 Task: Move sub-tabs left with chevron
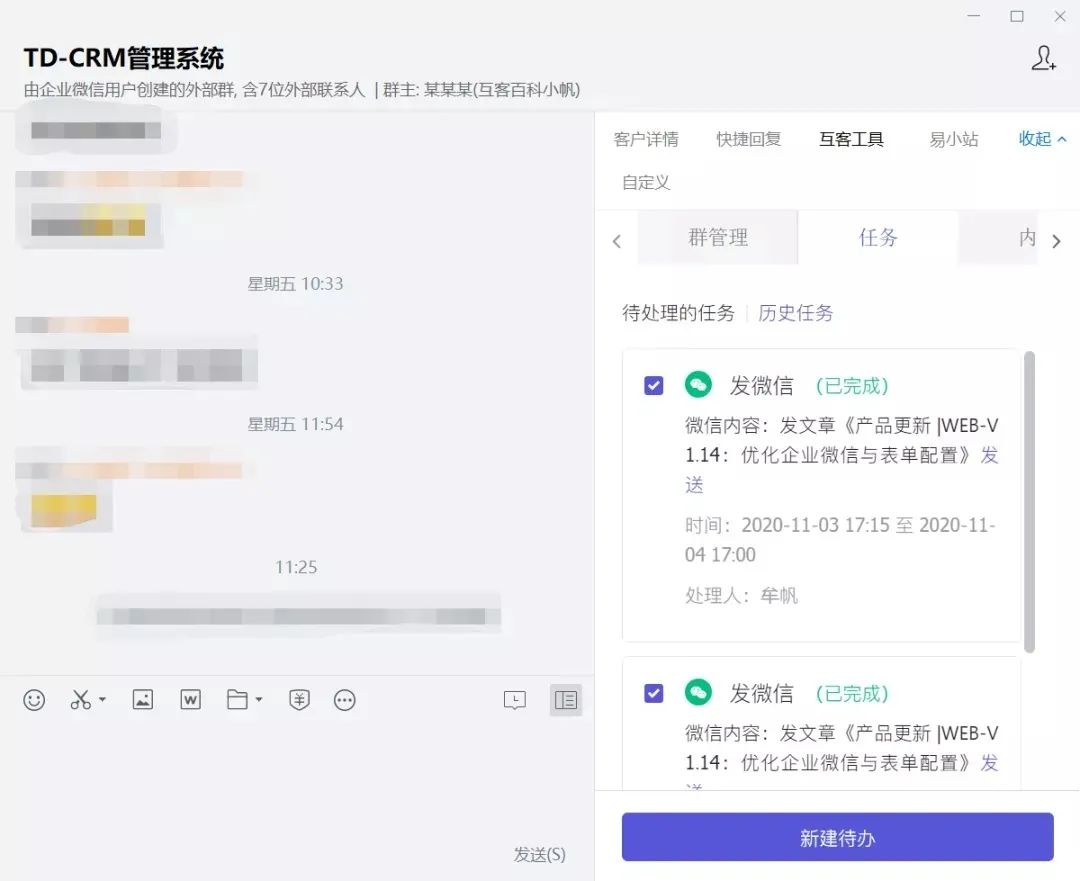(616, 241)
